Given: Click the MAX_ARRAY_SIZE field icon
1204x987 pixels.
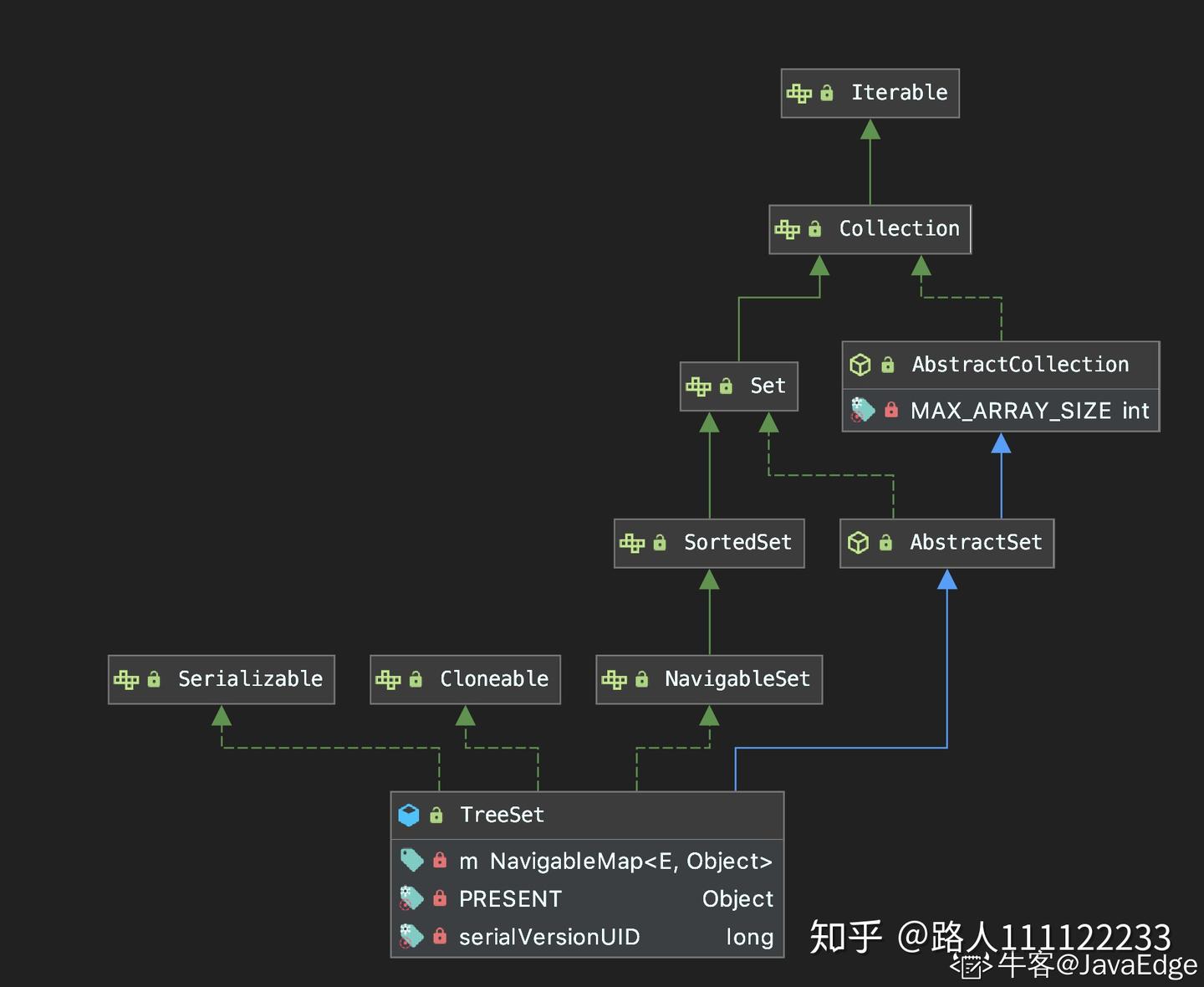Looking at the screenshot, I should pos(862,410).
